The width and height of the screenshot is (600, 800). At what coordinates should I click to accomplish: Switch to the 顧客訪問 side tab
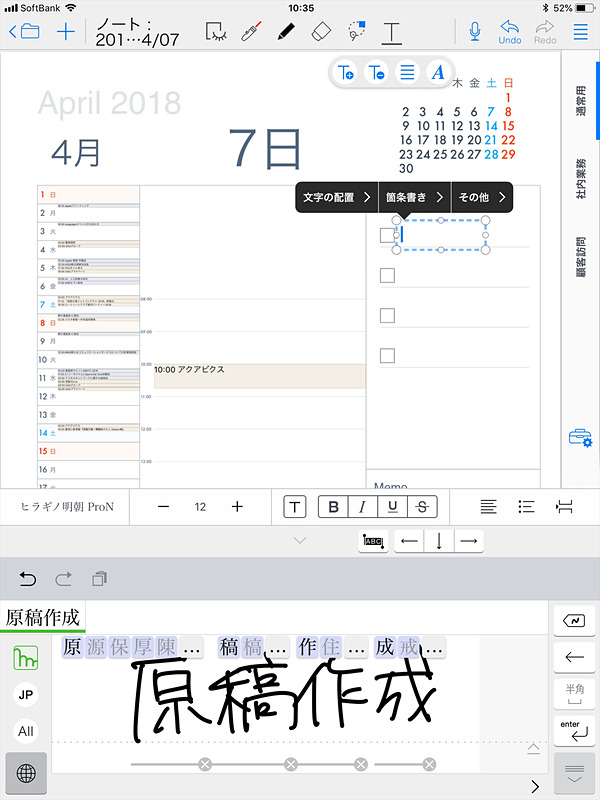[581, 257]
